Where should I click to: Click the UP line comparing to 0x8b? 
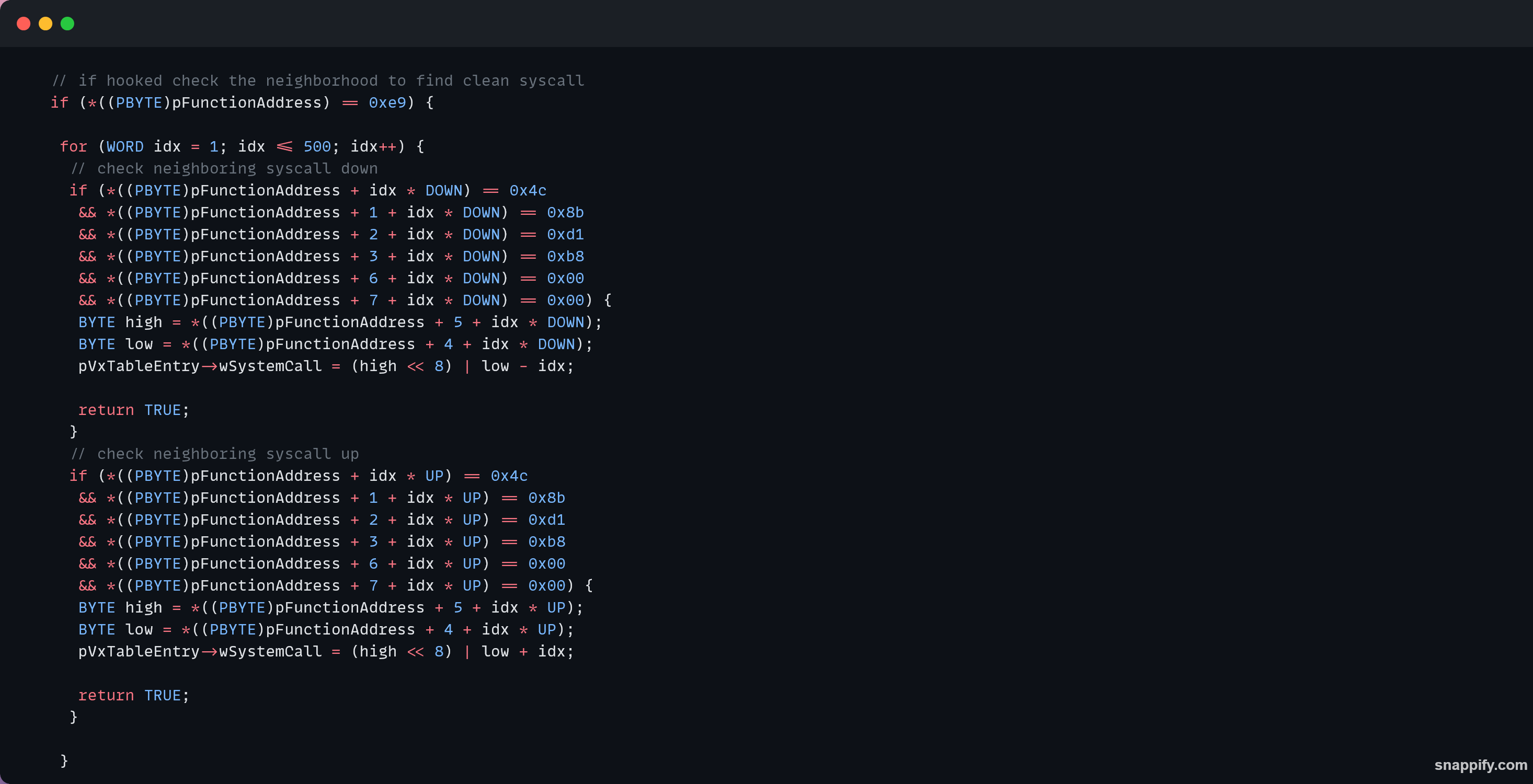pos(322,498)
